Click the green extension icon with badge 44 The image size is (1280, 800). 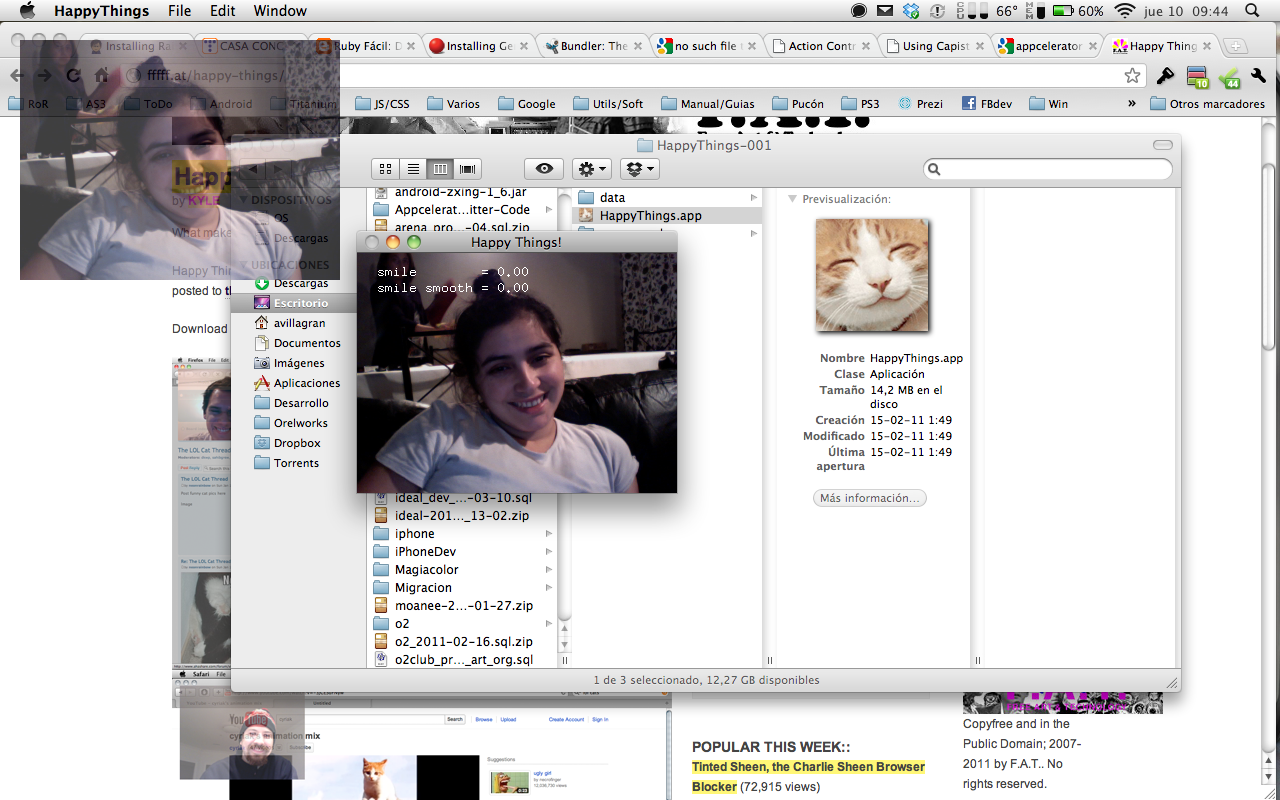pos(1229,76)
